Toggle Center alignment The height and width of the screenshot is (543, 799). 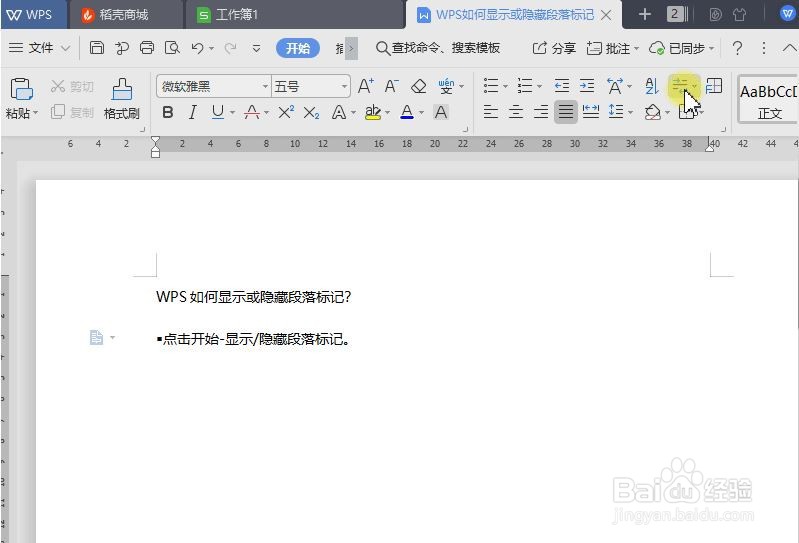pyautogui.click(x=516, y=112)
